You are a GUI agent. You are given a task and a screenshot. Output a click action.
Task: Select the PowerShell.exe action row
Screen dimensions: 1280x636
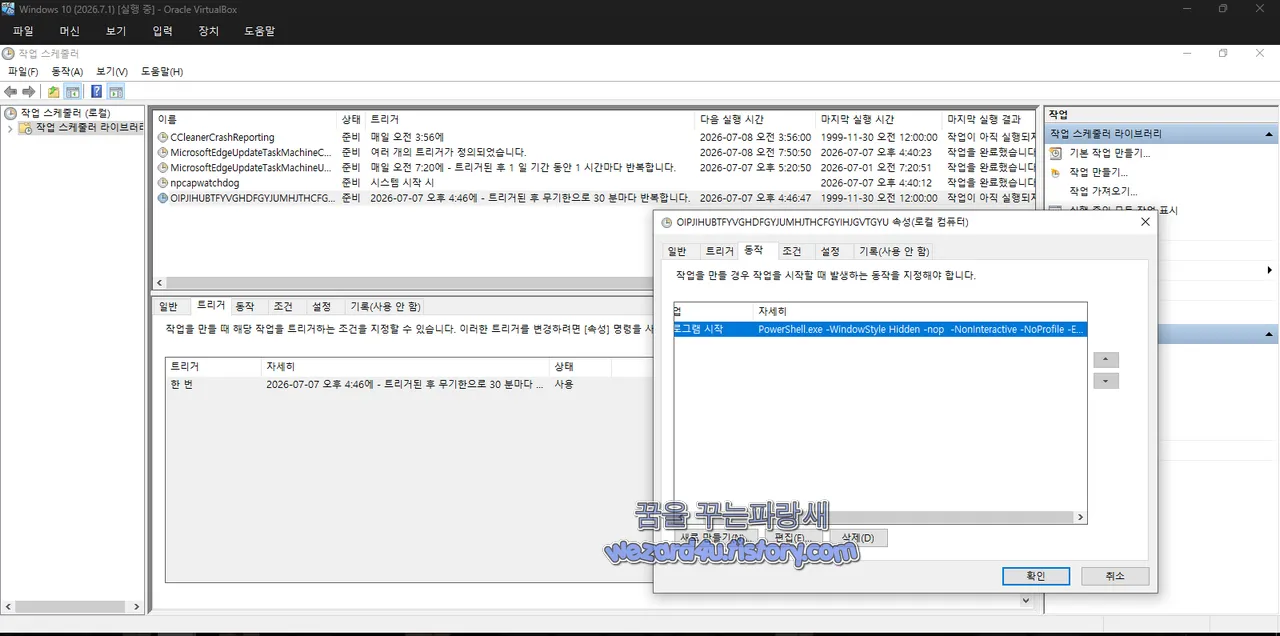(x=880, y=328)
